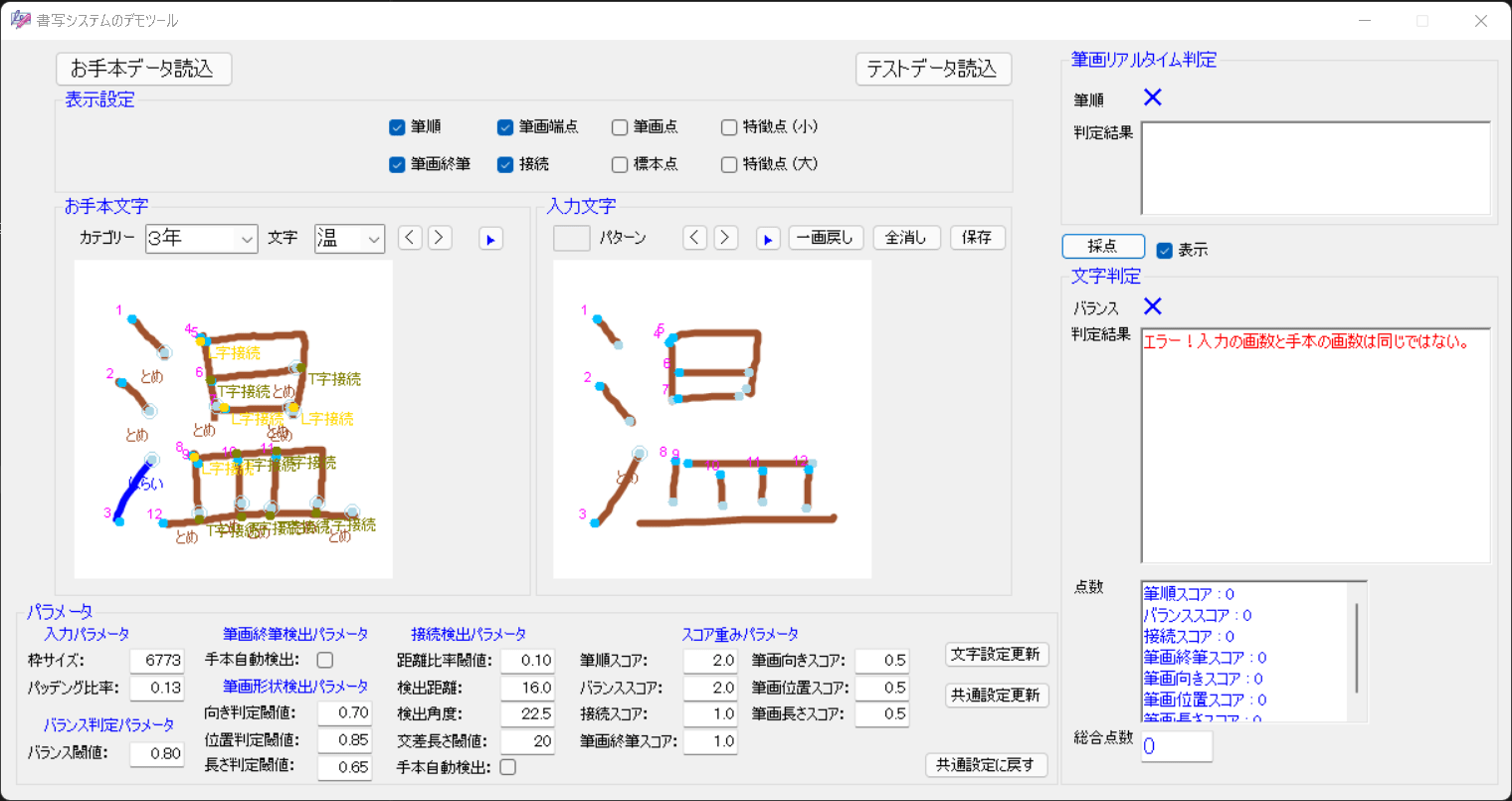Viewport: 1512px width, 801px height.
Task: Click the blue stroke 3 in model canvas
Action: [134, 491]
